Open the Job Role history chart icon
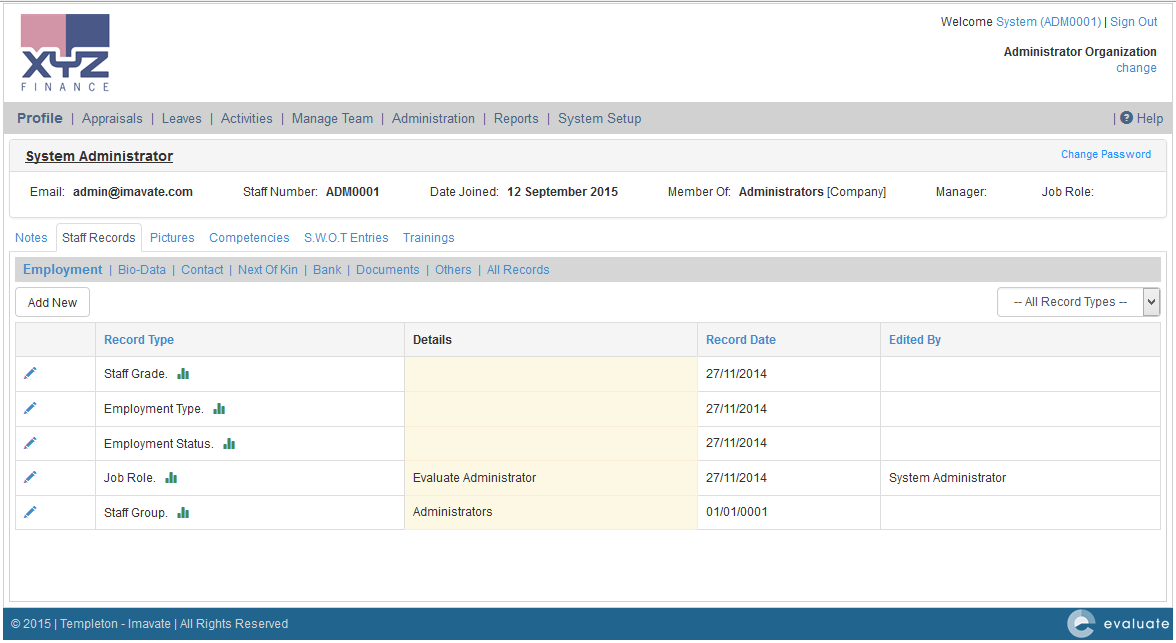The image size is (1176, 643). click(x=171, y=478)
